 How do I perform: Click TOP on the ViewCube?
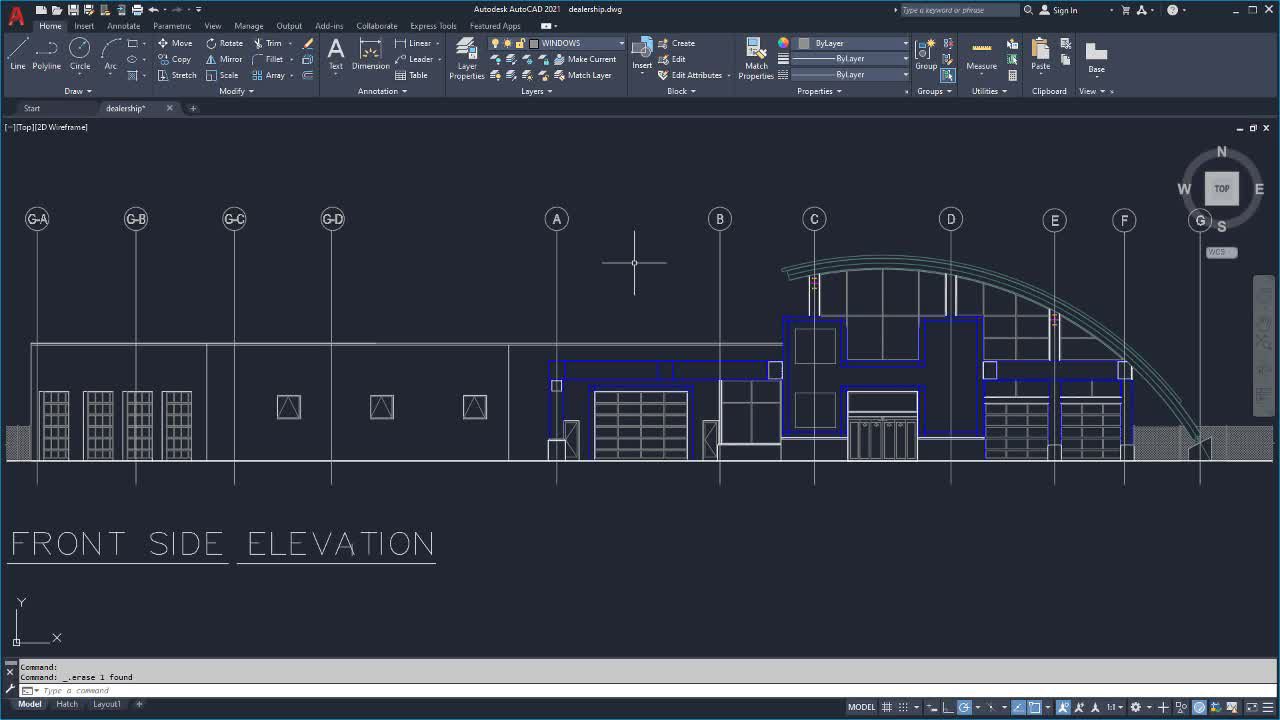point(1221,188)
